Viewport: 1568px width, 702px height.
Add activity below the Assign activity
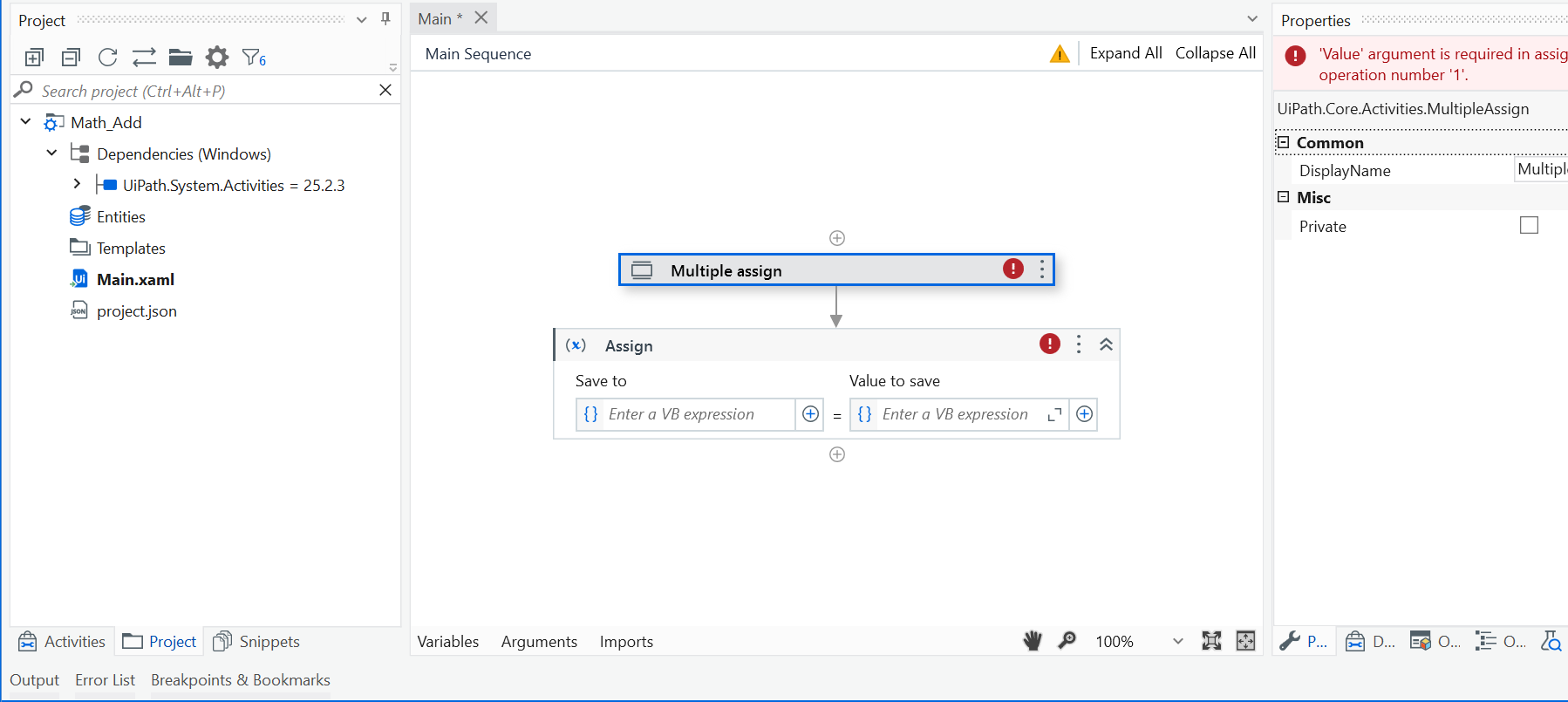coord(837,454)
